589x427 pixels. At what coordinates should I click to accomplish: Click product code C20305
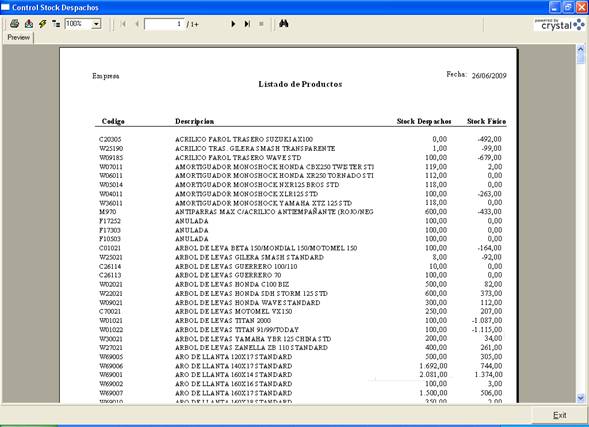coord(110,139)
